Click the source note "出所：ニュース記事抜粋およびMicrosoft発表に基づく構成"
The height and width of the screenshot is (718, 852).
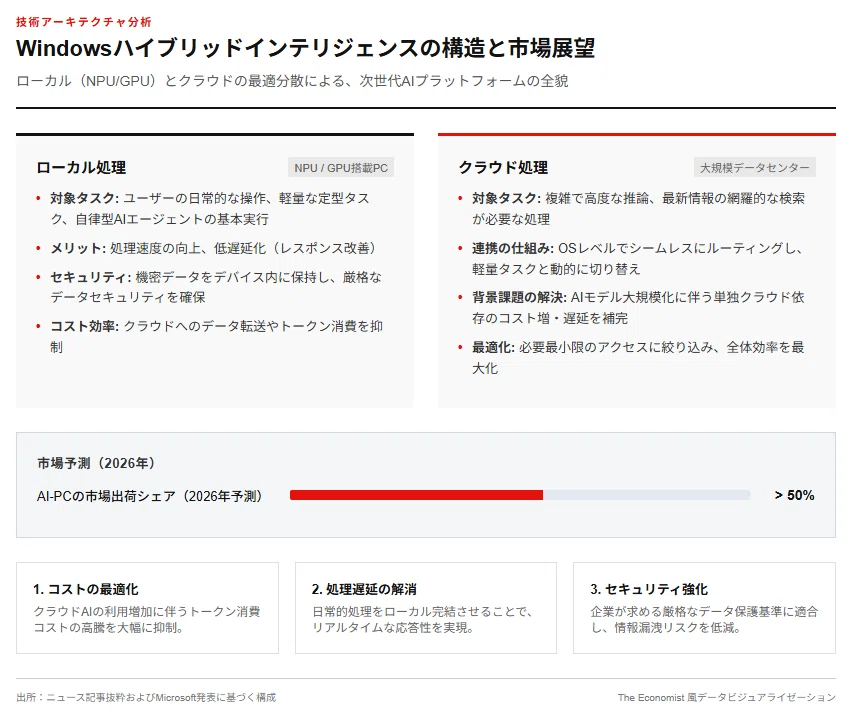point(146,697)
